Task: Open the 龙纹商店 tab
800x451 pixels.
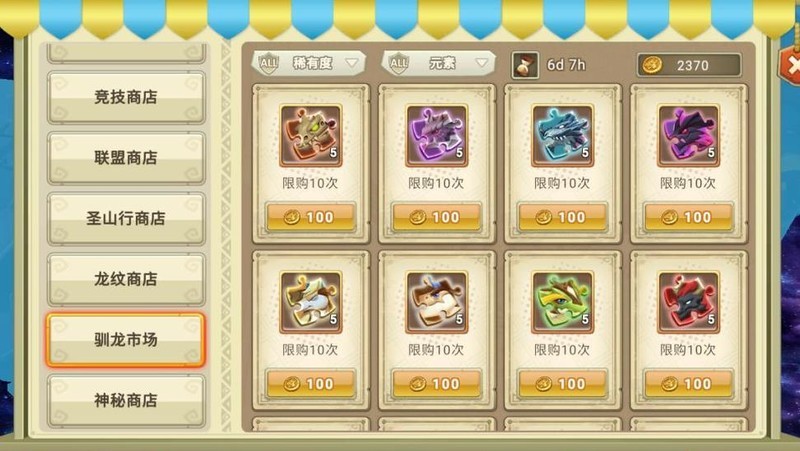Action: coord(126,279)
